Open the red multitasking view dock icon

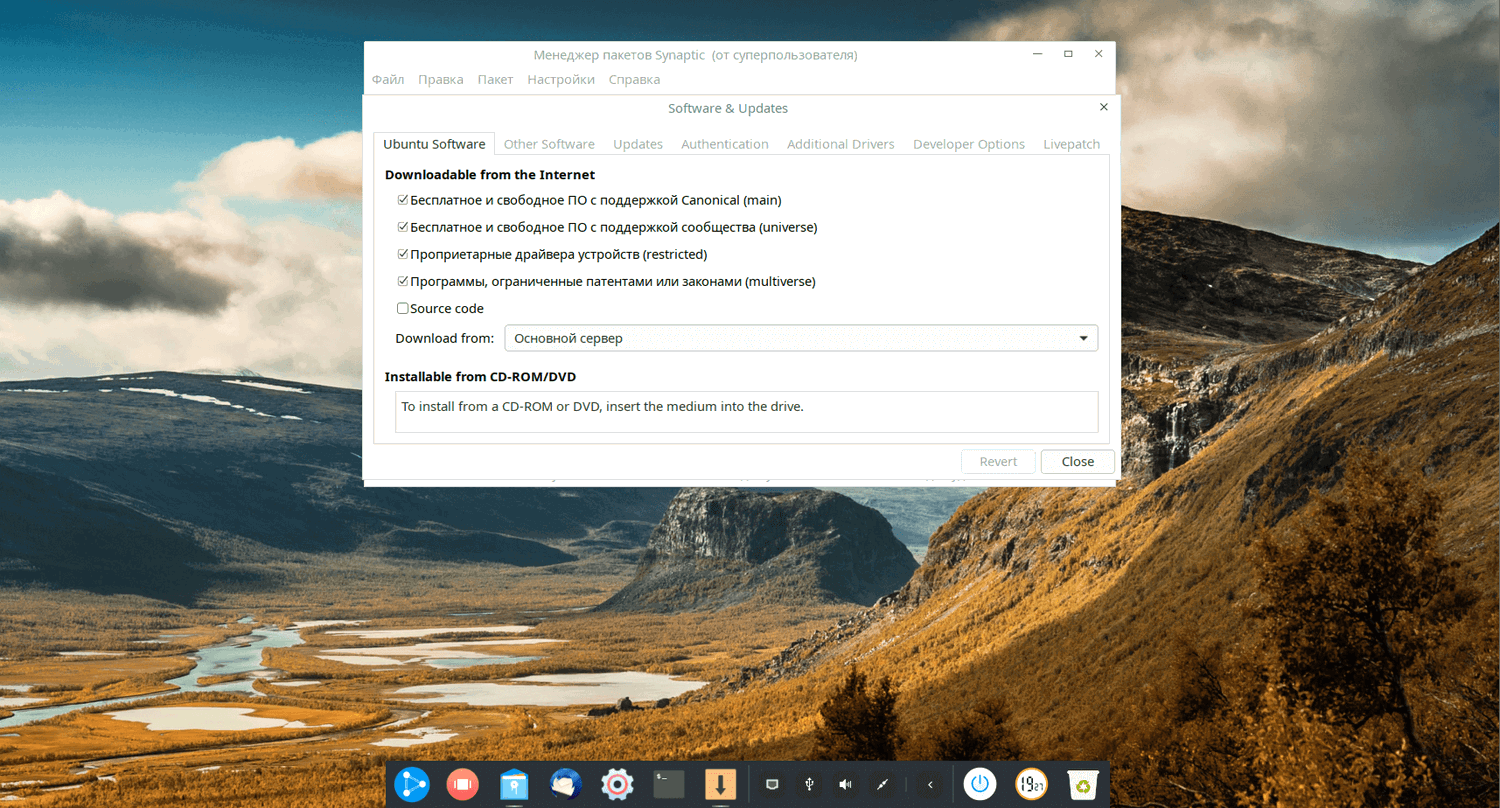[x=463, y=784]
